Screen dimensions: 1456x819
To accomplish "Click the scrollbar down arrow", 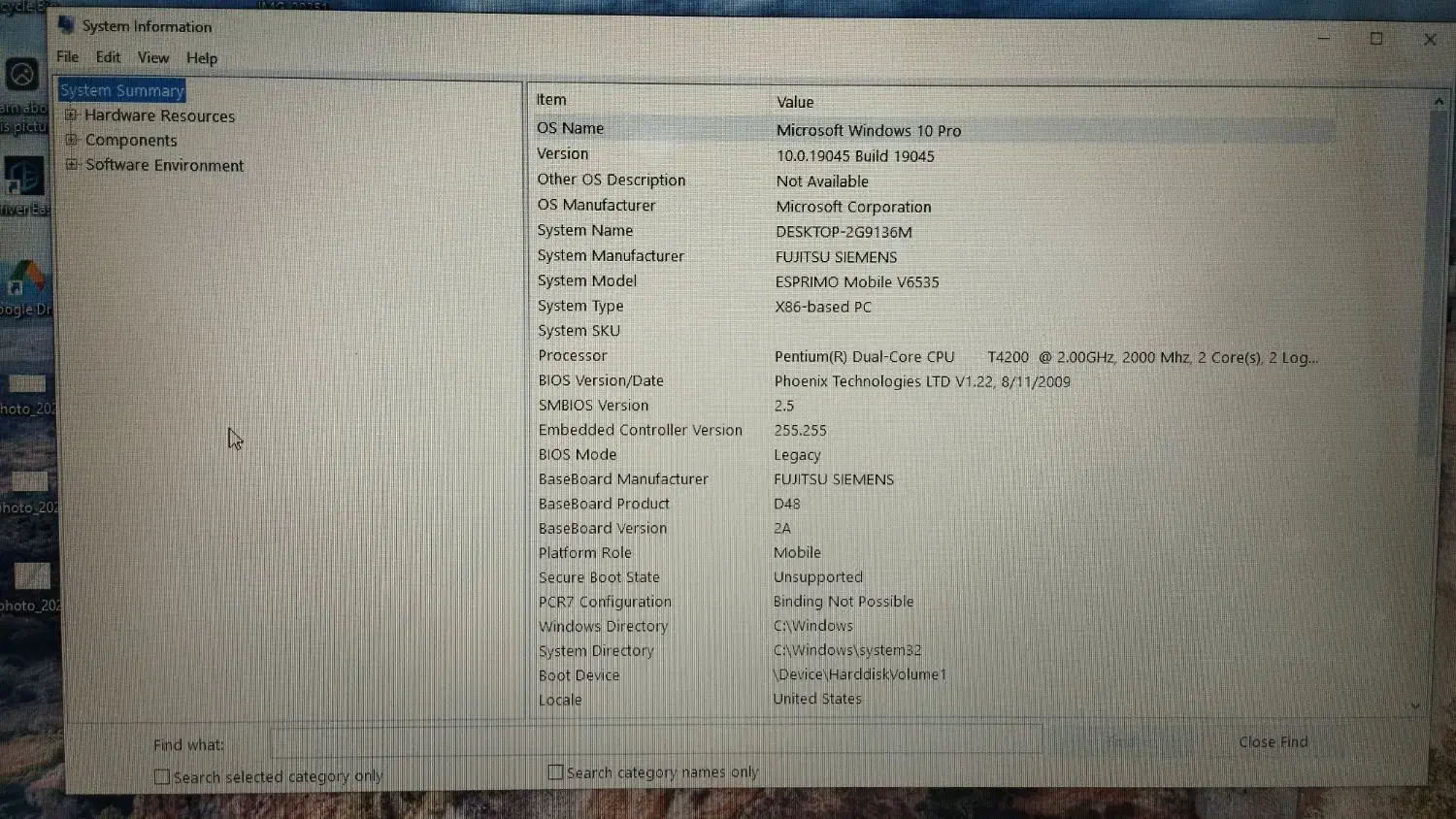I will point(1415,705).
